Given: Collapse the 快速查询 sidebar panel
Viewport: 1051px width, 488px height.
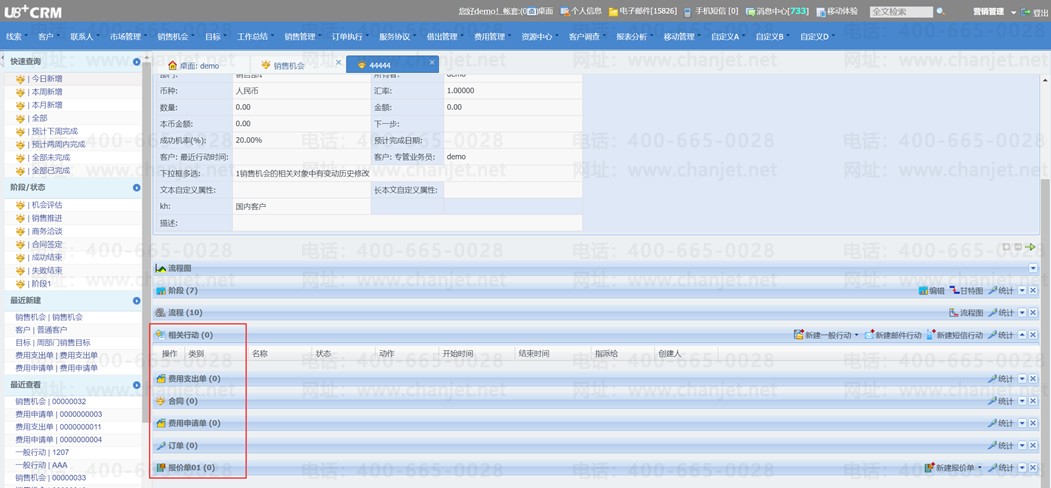Looking at the screenshot, I should (x=137, y=62).
